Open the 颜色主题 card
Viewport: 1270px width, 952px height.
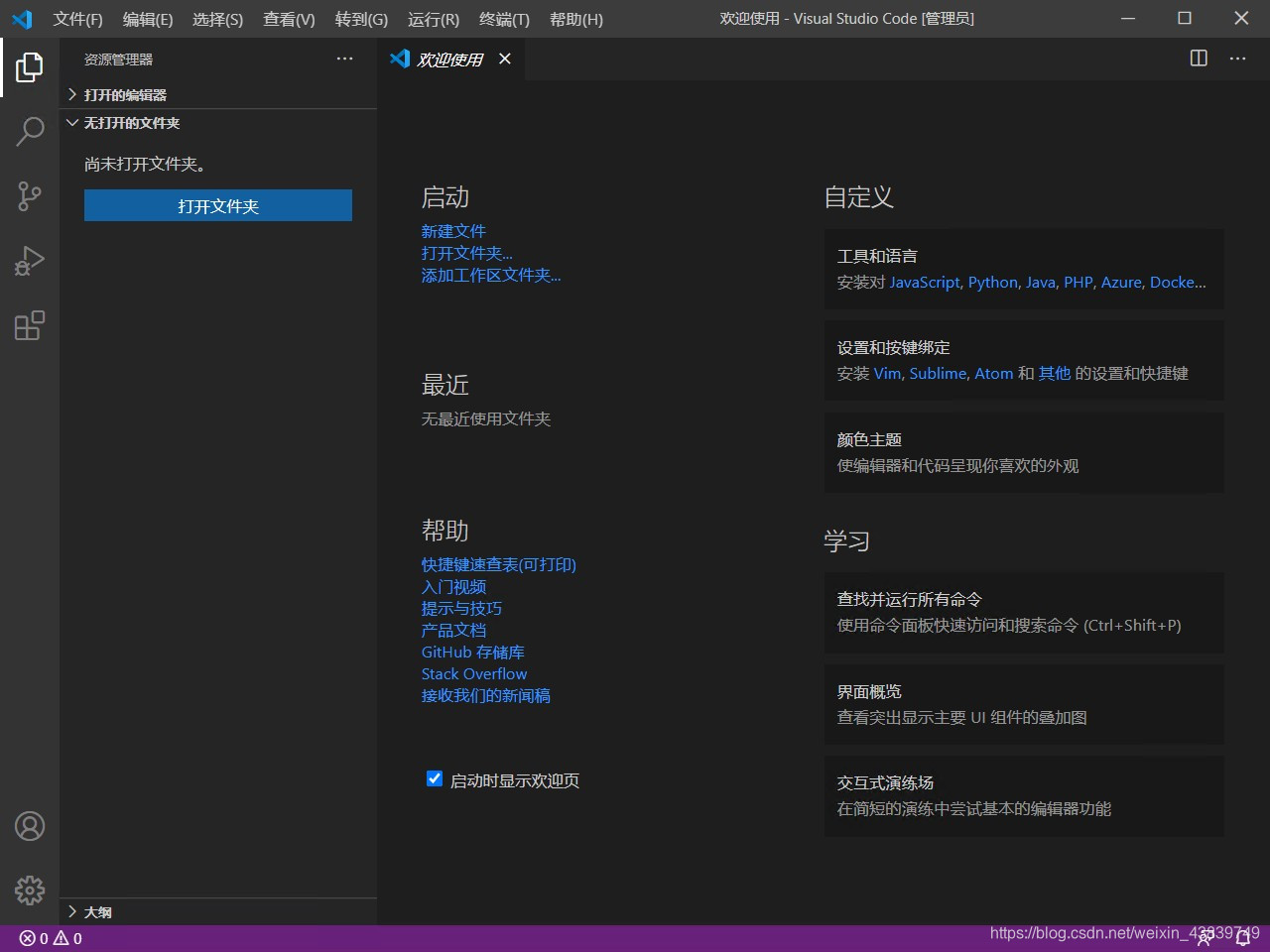(x=1024, y=452)
